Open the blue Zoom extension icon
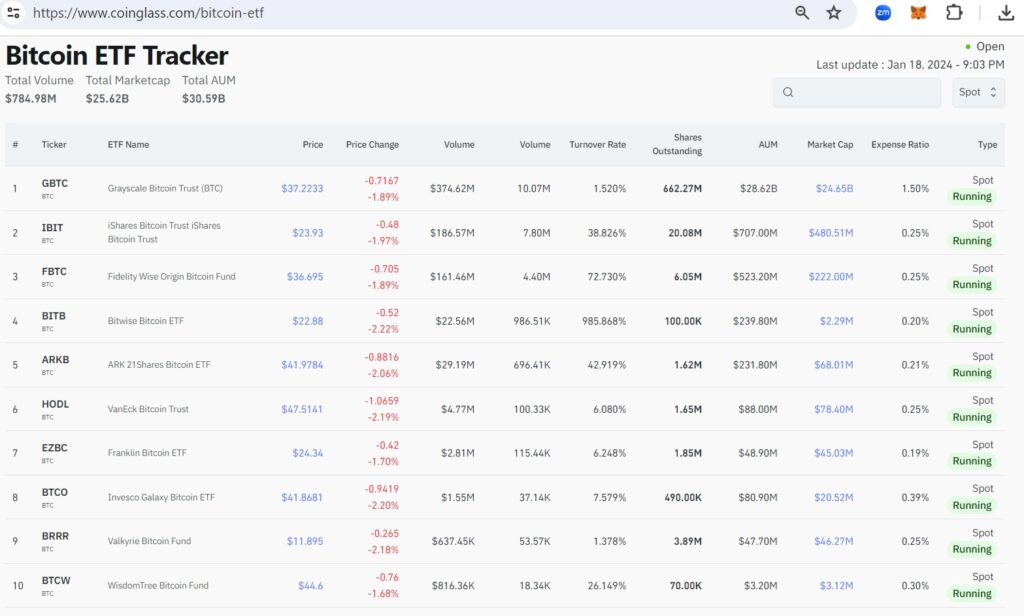The width and height of the screenshot is (1024, 616). pos(882,12)
